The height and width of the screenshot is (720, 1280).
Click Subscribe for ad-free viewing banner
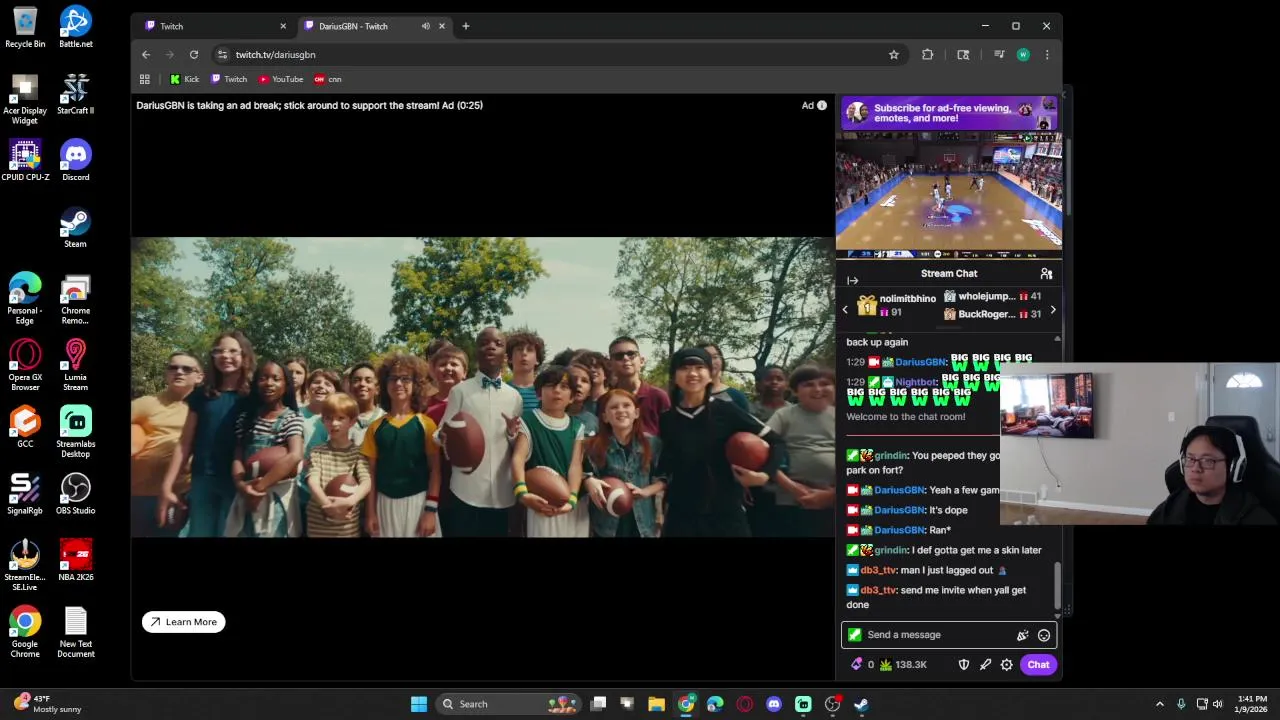pyautogui.click(x=949, y=113)
